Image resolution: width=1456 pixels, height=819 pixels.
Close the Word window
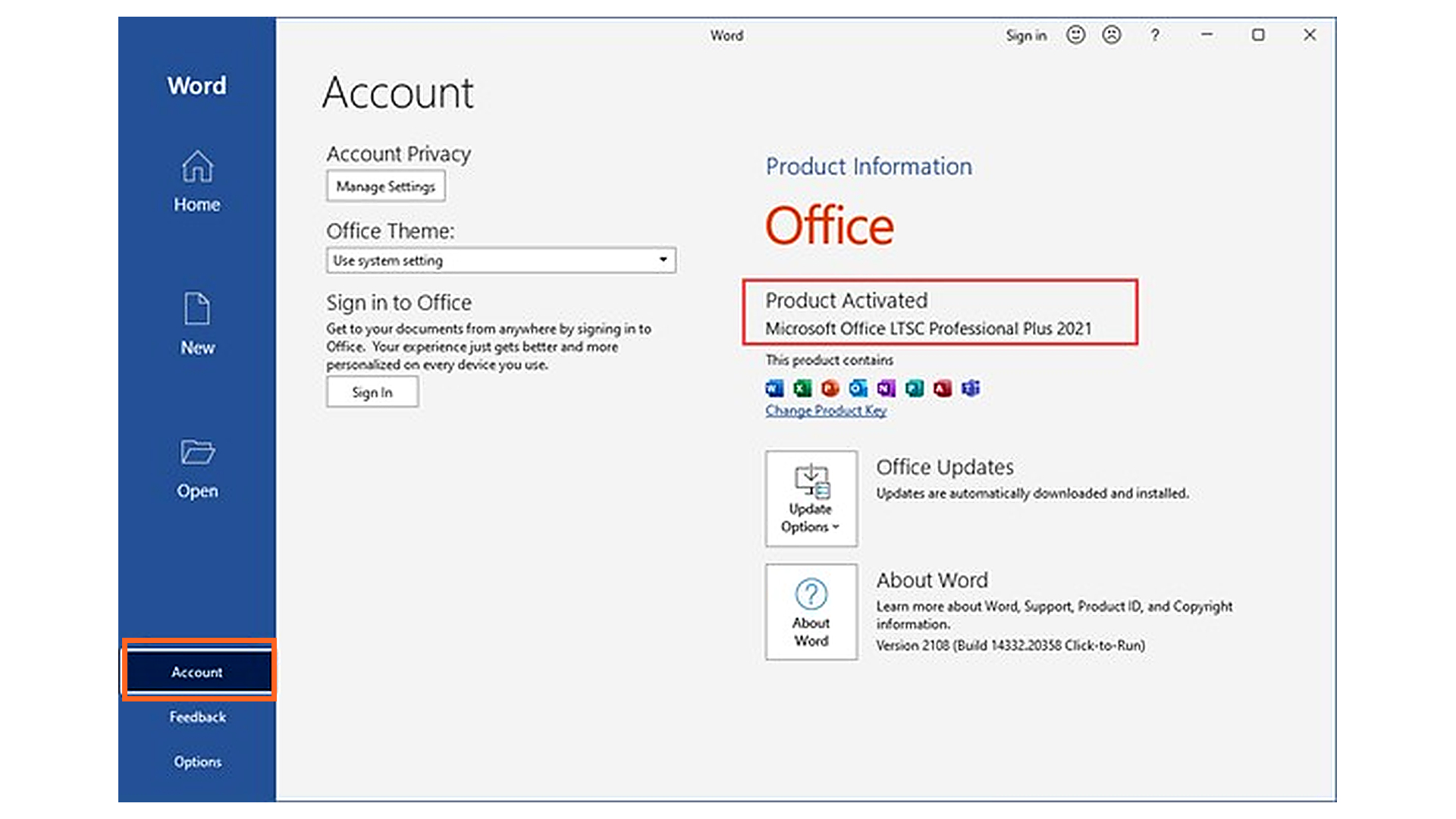1310,35
